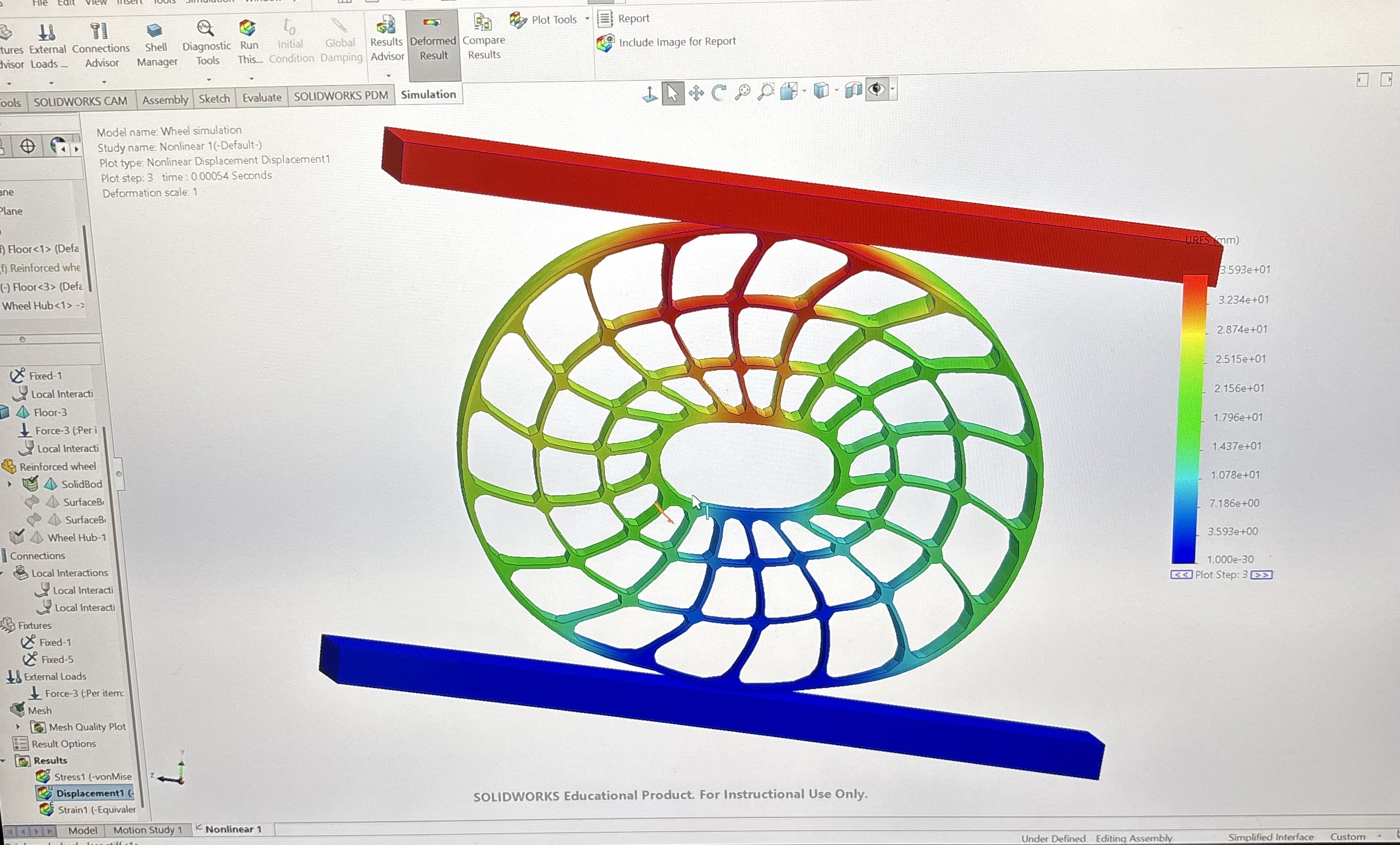Expand the Mesh Quality Plot node
This screenshot has height=845, width=1400.
click(17, 727)
